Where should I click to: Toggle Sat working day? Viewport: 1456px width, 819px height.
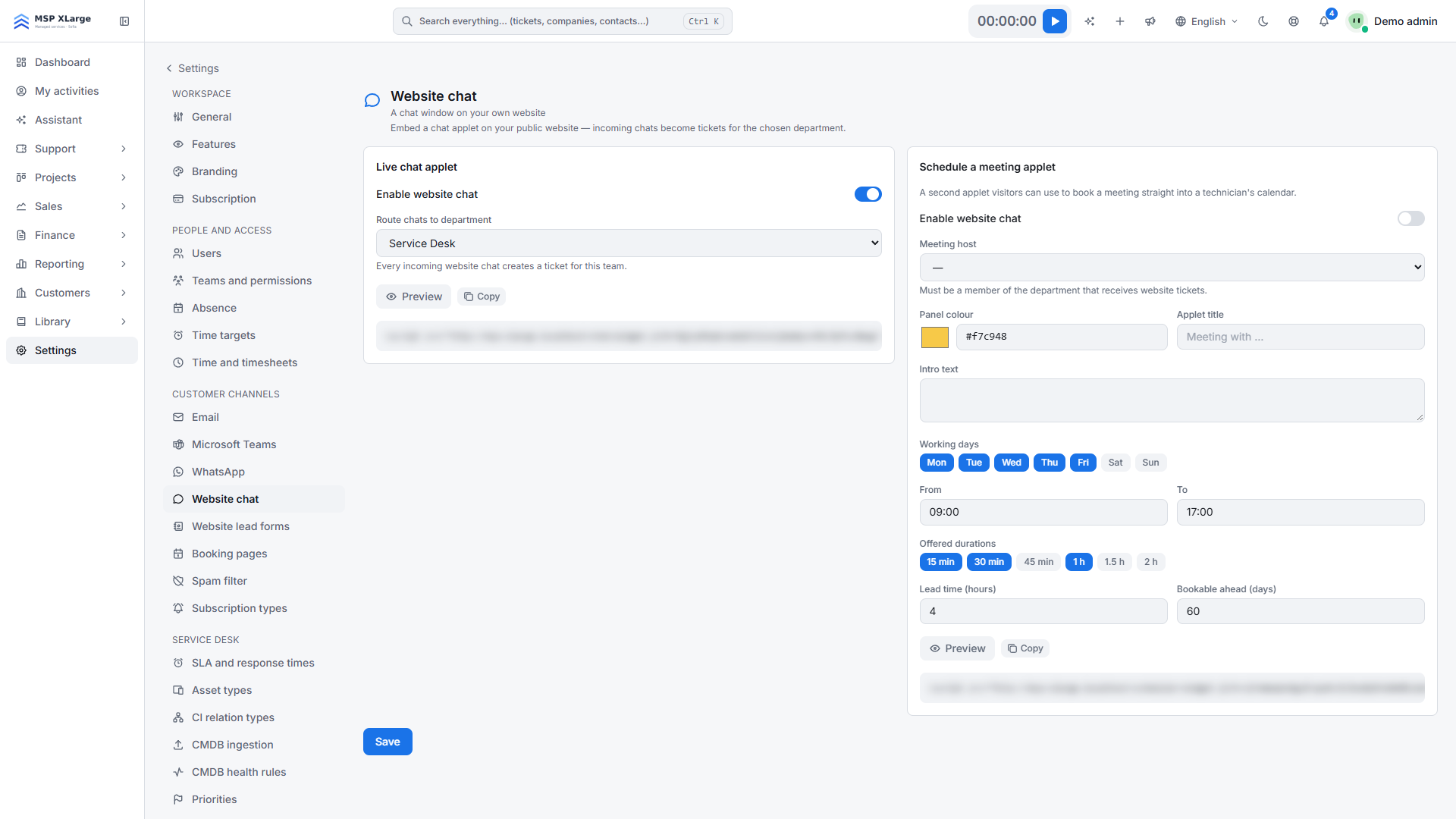pos(1116,463)
